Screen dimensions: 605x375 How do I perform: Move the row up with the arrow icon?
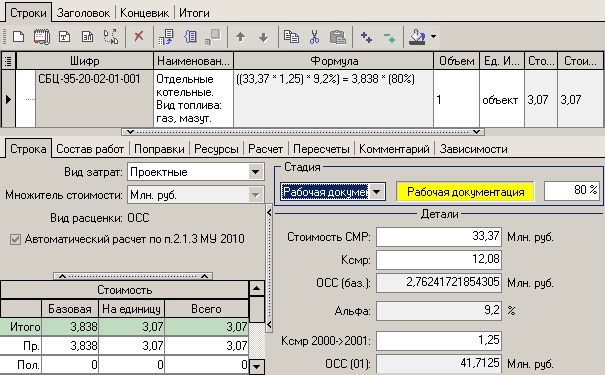241,37
